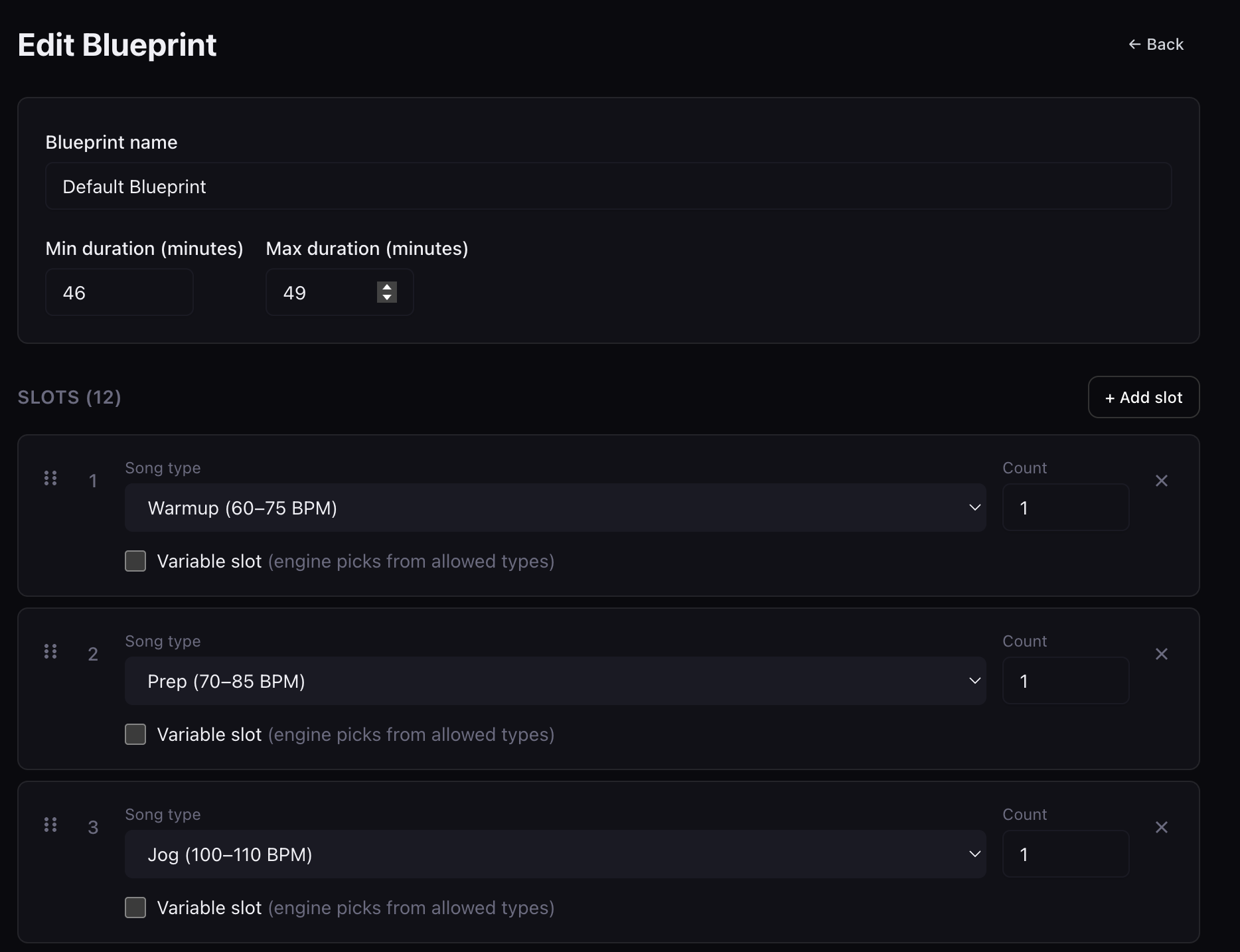This screenshot has width=1240, height=952.
Task: Click the Back navigation link
Action: [1164, 44]
